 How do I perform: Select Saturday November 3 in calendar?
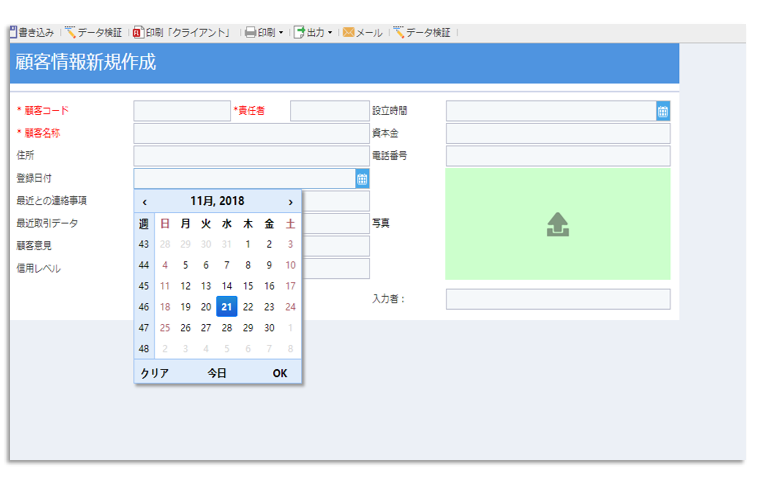(x=290, y=244)
